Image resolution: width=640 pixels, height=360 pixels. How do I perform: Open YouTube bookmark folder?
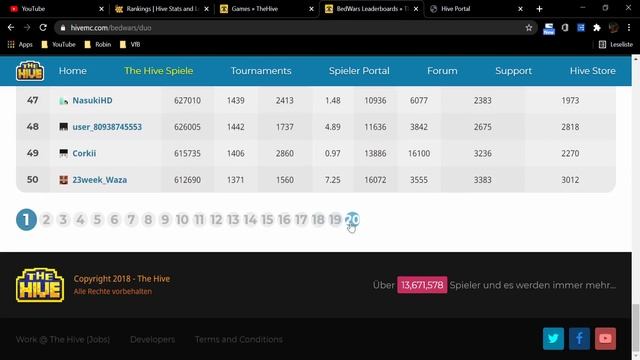point(58,44)
